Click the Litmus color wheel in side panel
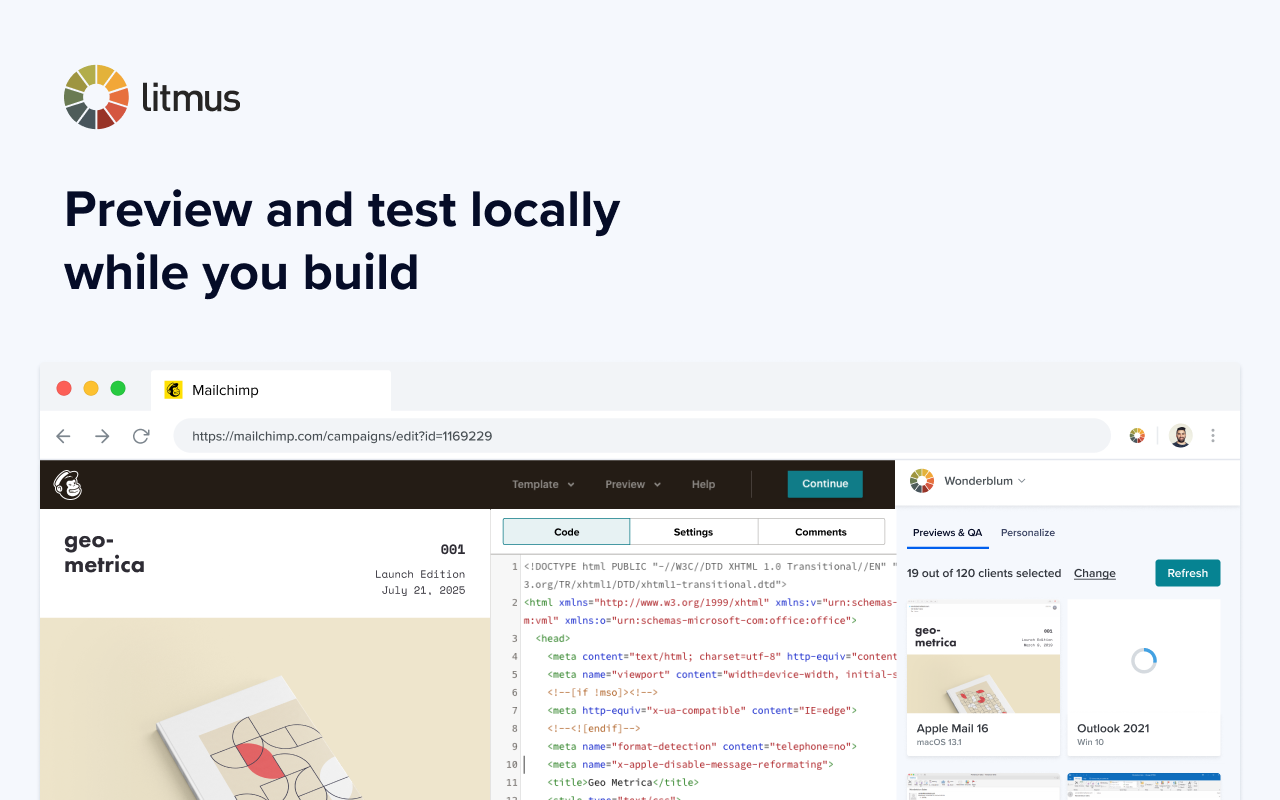The width and height of the screenshot is (1280, 800). [x=921, y=481]
